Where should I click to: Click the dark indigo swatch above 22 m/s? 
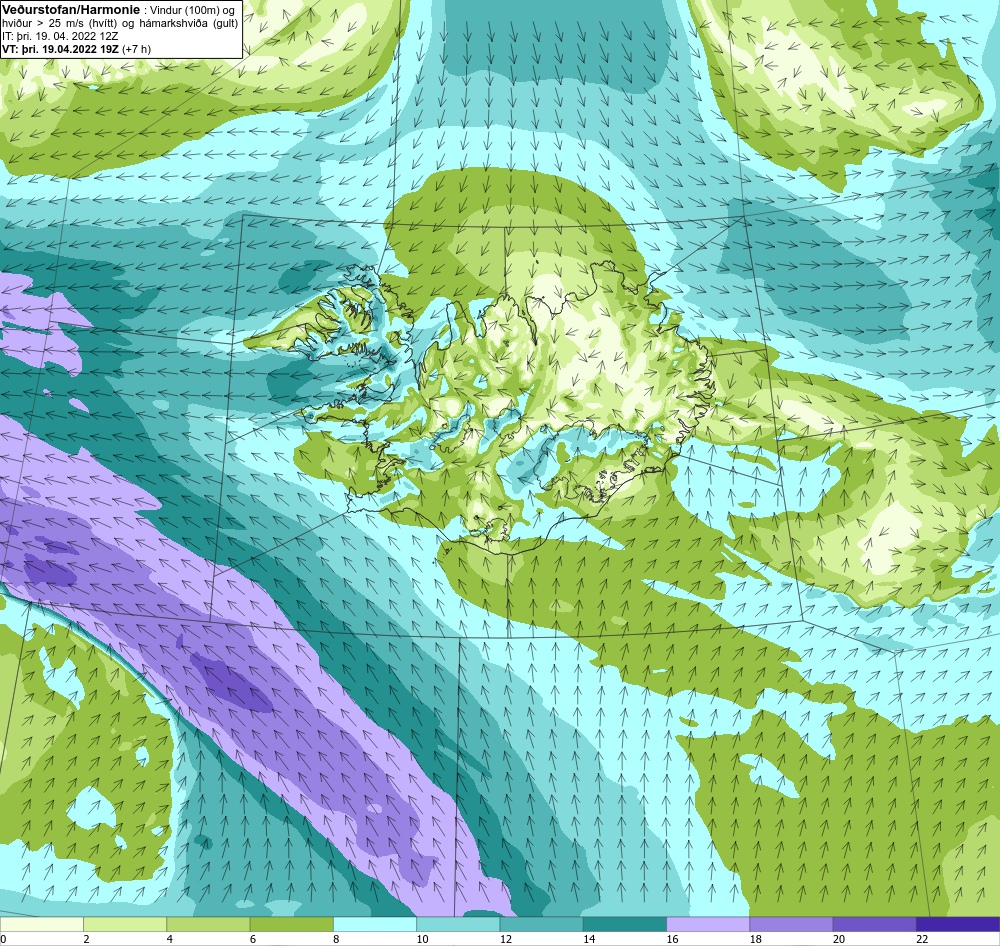[x=958, y=924]
